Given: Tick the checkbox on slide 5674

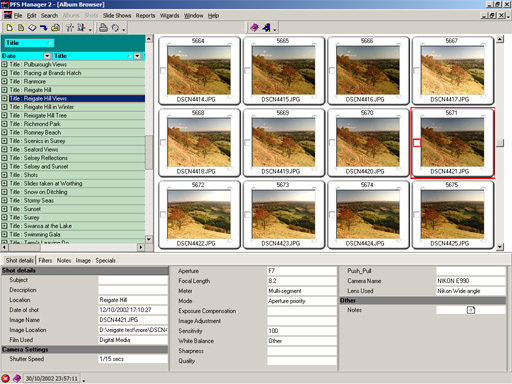Looking at the screenshot, I should (x=332, y=215).
